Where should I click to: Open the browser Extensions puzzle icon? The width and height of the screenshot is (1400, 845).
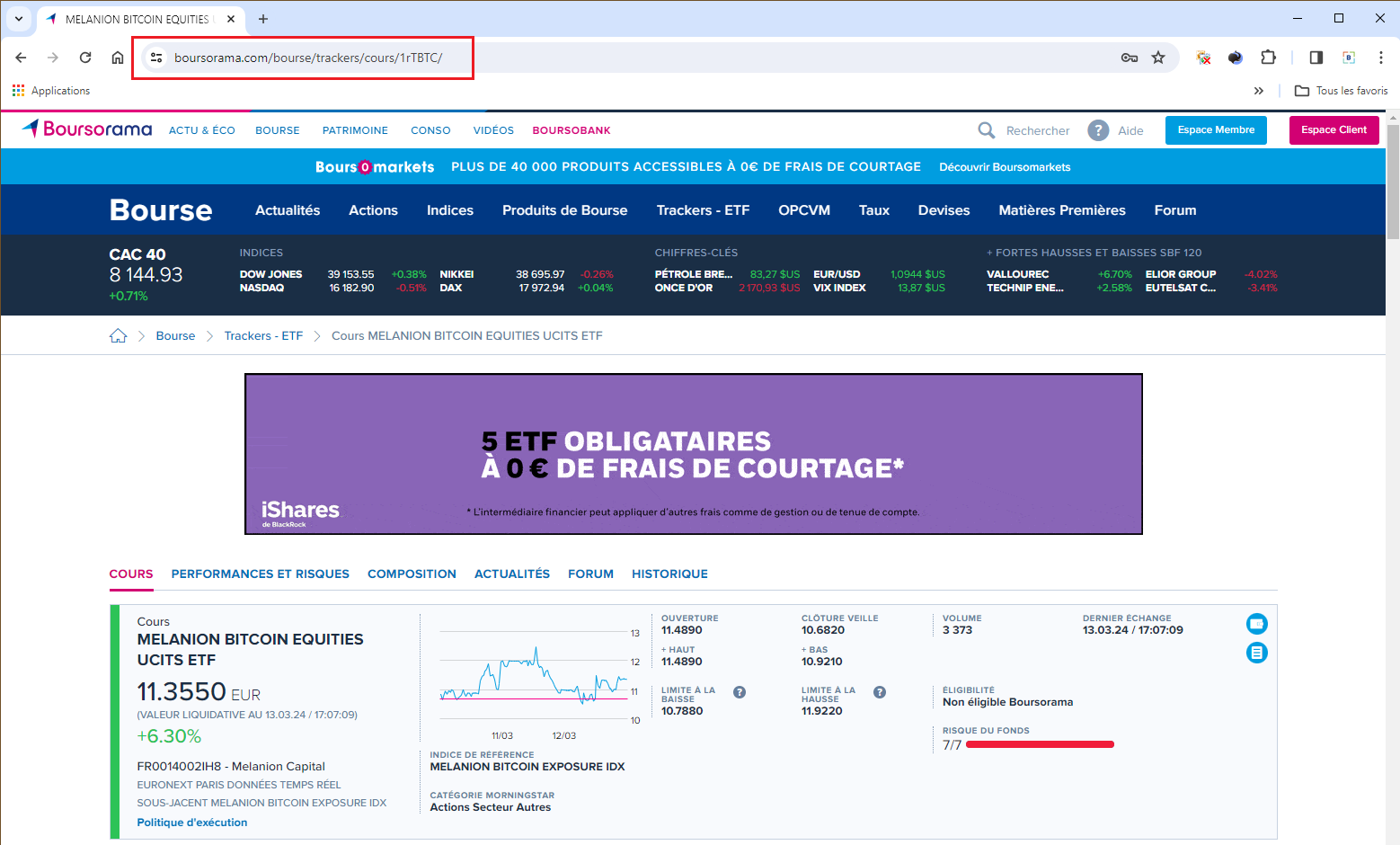pos(1268,58)
